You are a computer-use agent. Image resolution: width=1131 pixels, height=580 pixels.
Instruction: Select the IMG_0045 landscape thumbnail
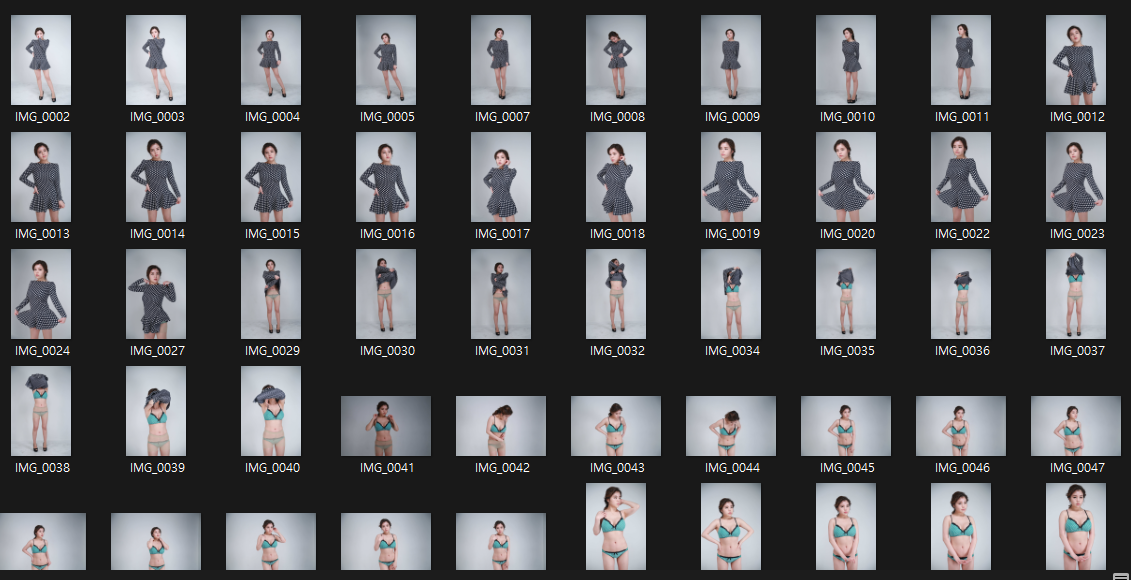click(x=846, y=426)
